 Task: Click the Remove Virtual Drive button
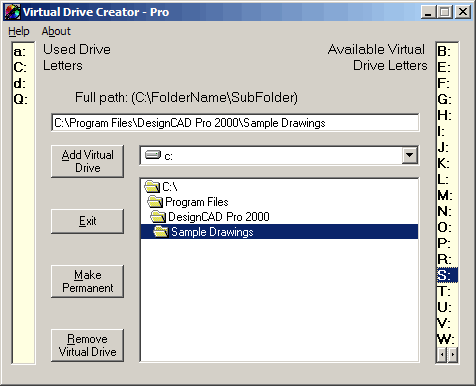(87, 345)
